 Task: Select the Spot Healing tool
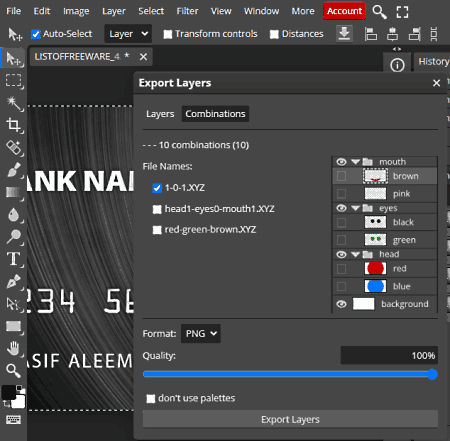pyautogui.click(x=13, y=147)
